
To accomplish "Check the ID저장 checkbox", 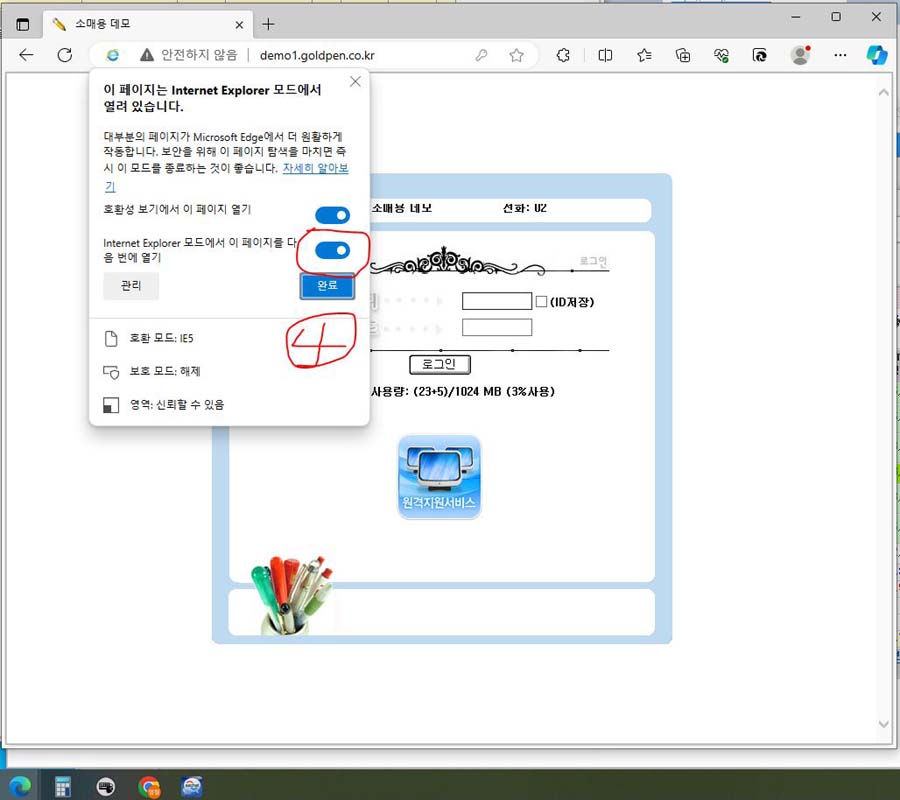I will [541, 301].
